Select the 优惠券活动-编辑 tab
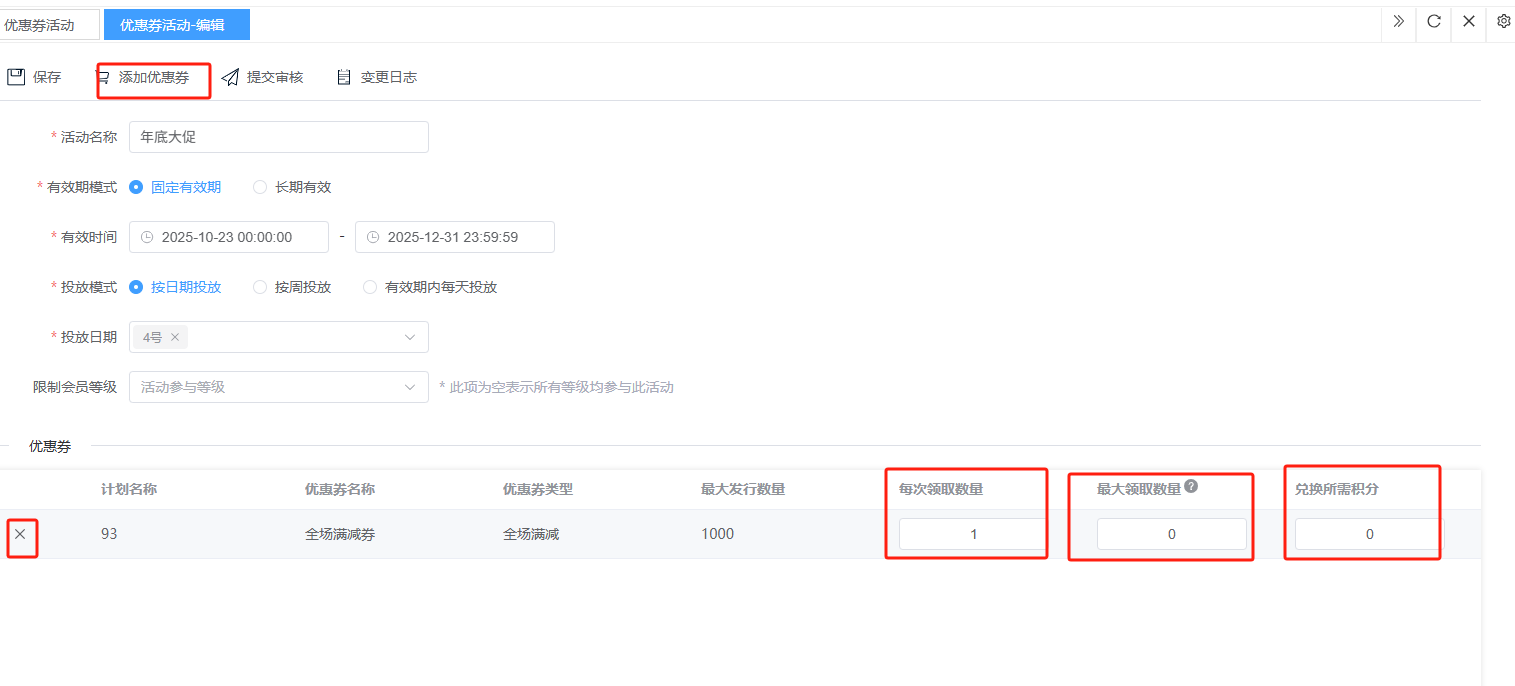The width and height of the screenshot is (1515, 686). coord(176,25)
